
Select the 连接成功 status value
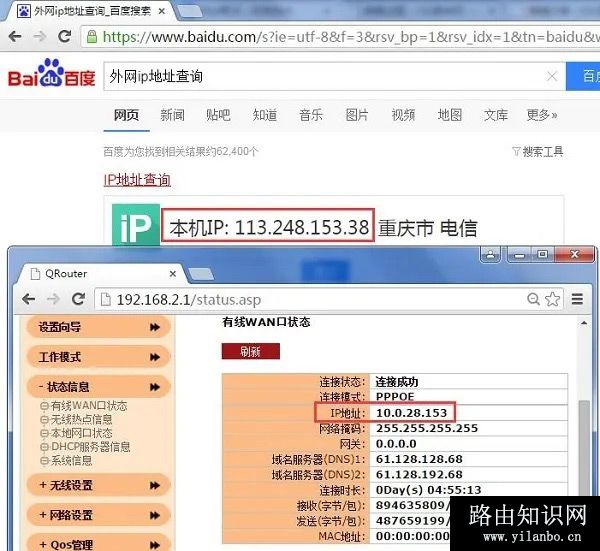click(x=397, y=382)
